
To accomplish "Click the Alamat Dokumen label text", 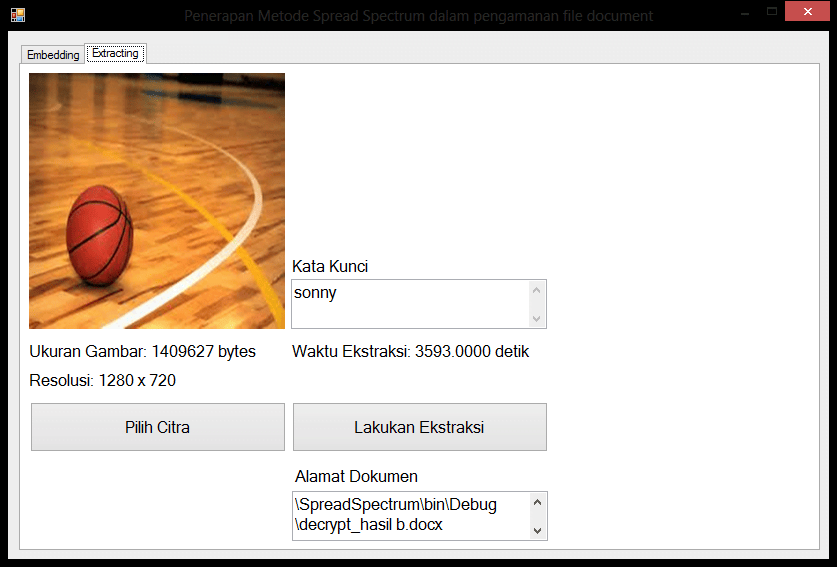I will 356,476.
